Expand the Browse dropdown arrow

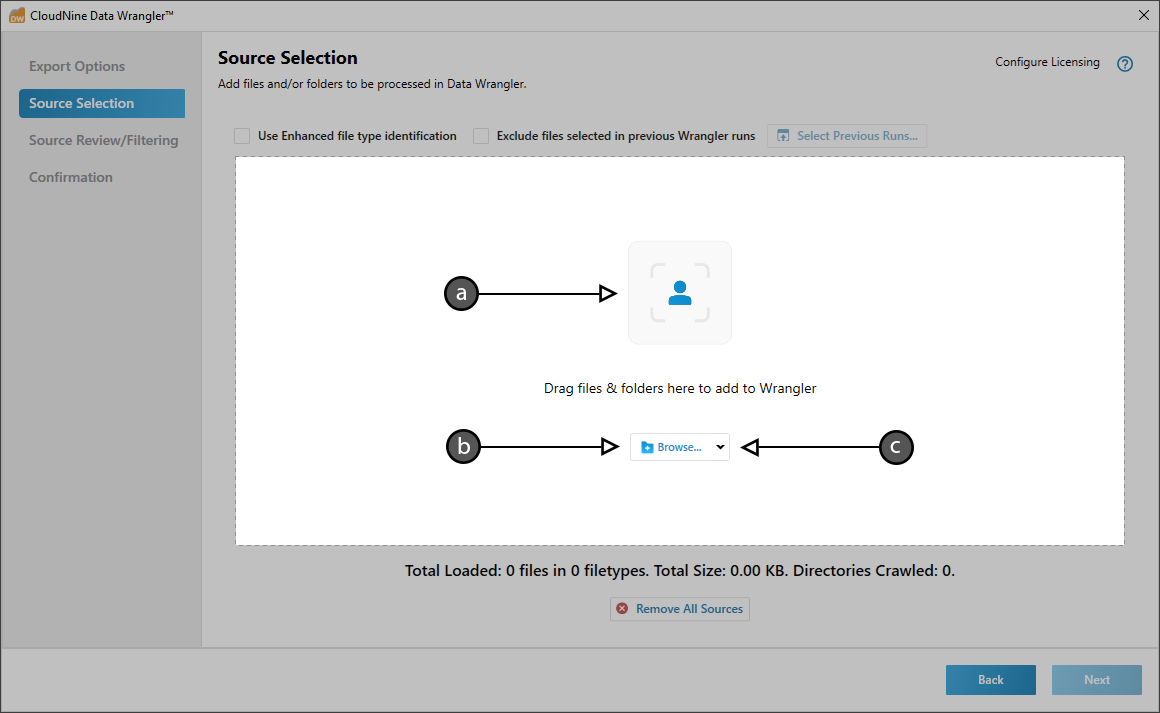click(720, 447)
